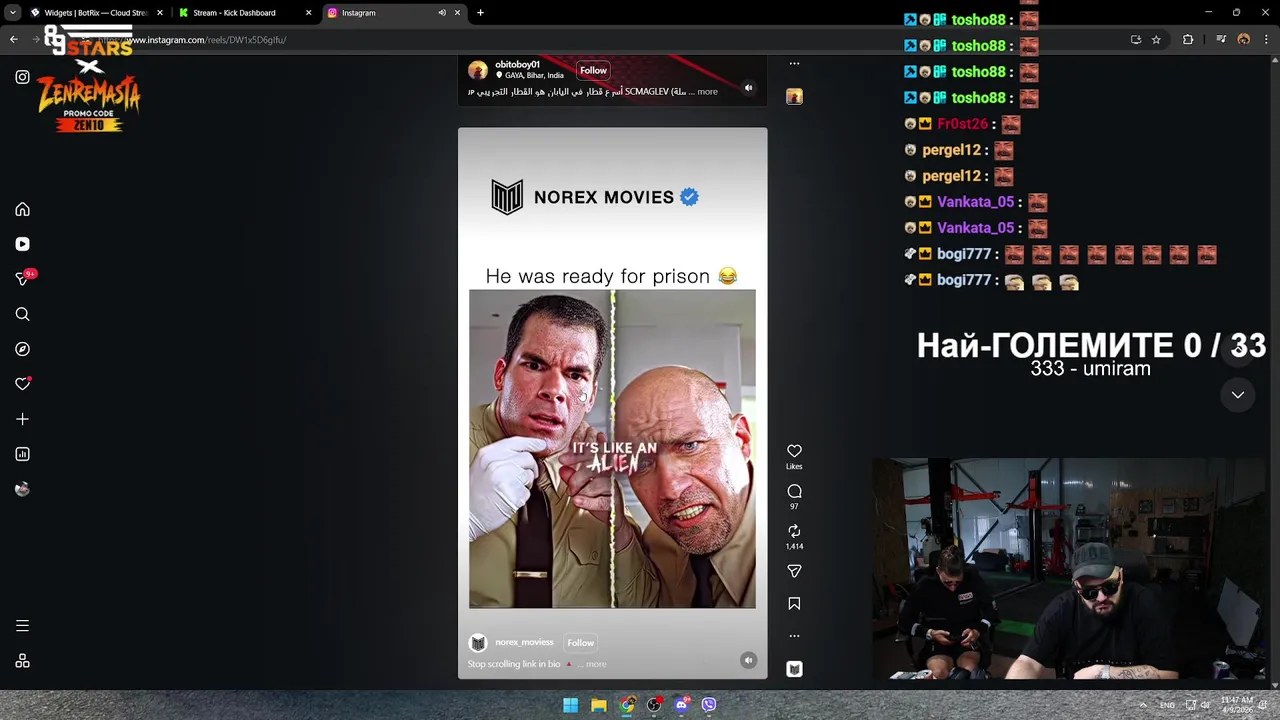This screenshot has width=1280, height=720.
Task: Open the Chrome profile avatar
Action: tap(1243, 40)
